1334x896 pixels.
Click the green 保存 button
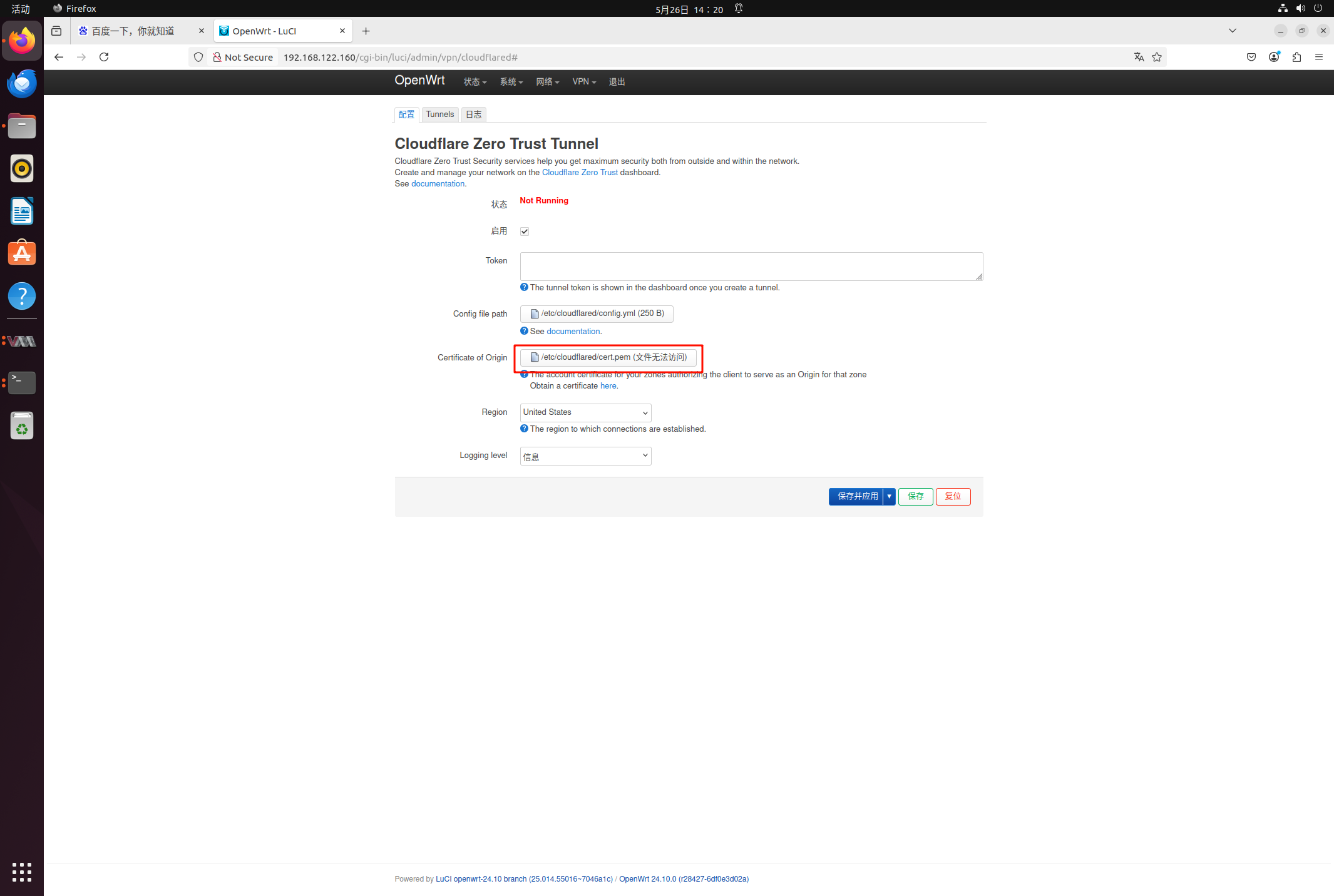(915, 496)
